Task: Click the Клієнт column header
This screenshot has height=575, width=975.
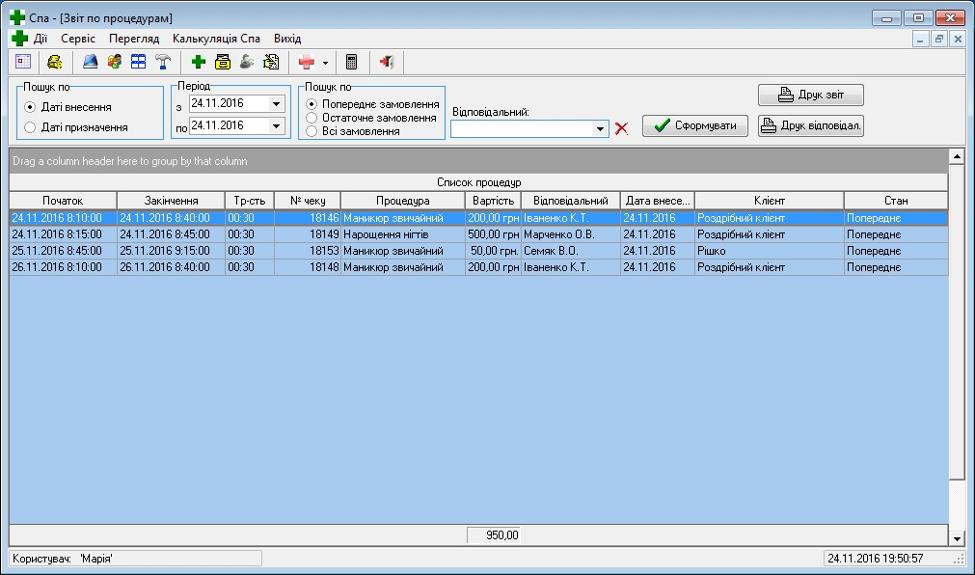Action: 769,201
